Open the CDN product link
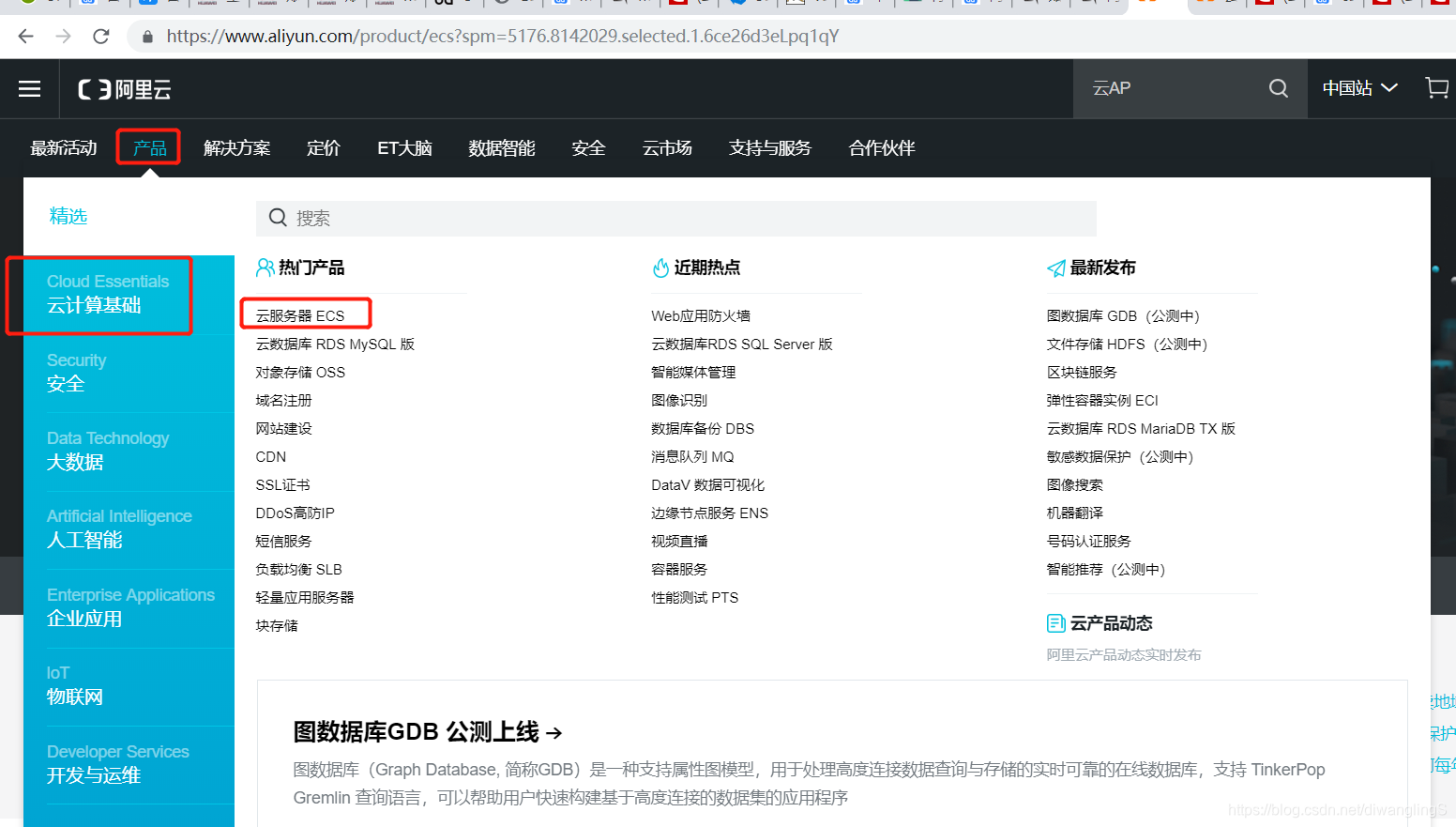This screenshot has height=827, width=1456. coord(271,457)
